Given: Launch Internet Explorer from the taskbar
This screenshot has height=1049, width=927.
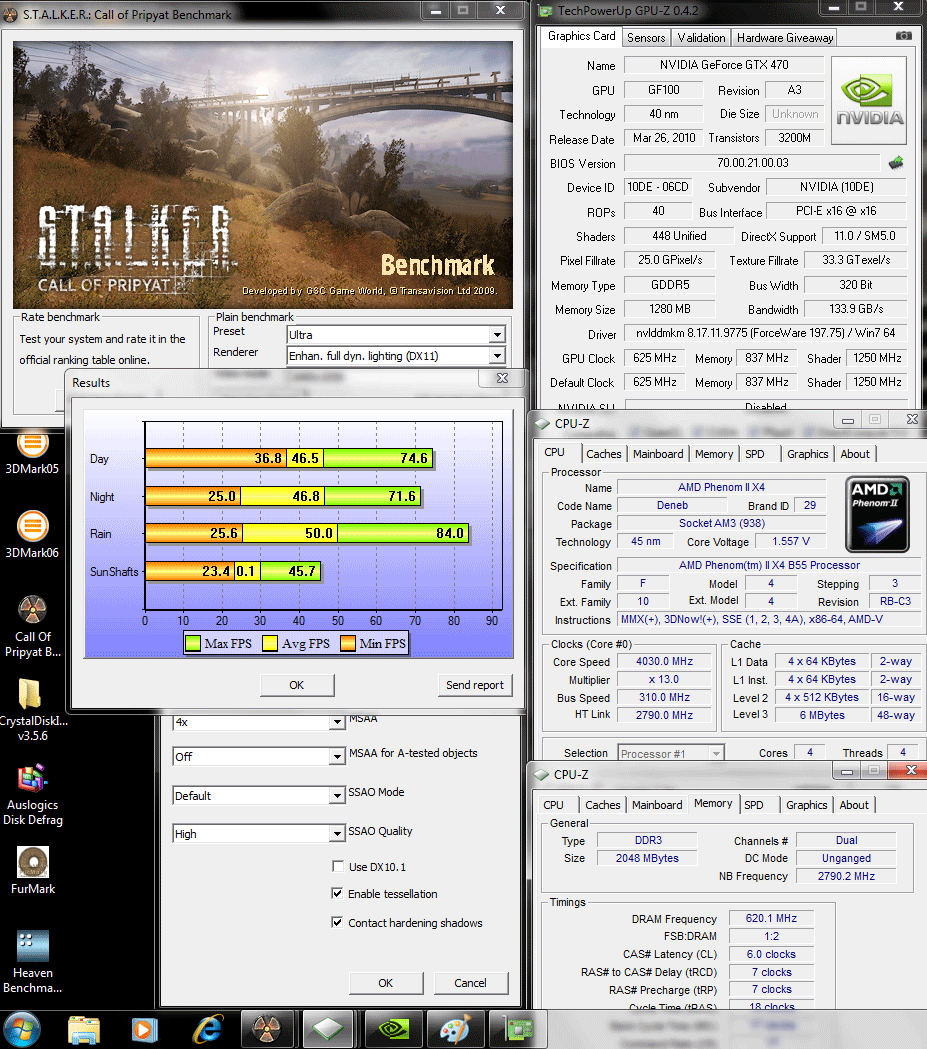Looking at the screenshot, I should point(208,1030).
